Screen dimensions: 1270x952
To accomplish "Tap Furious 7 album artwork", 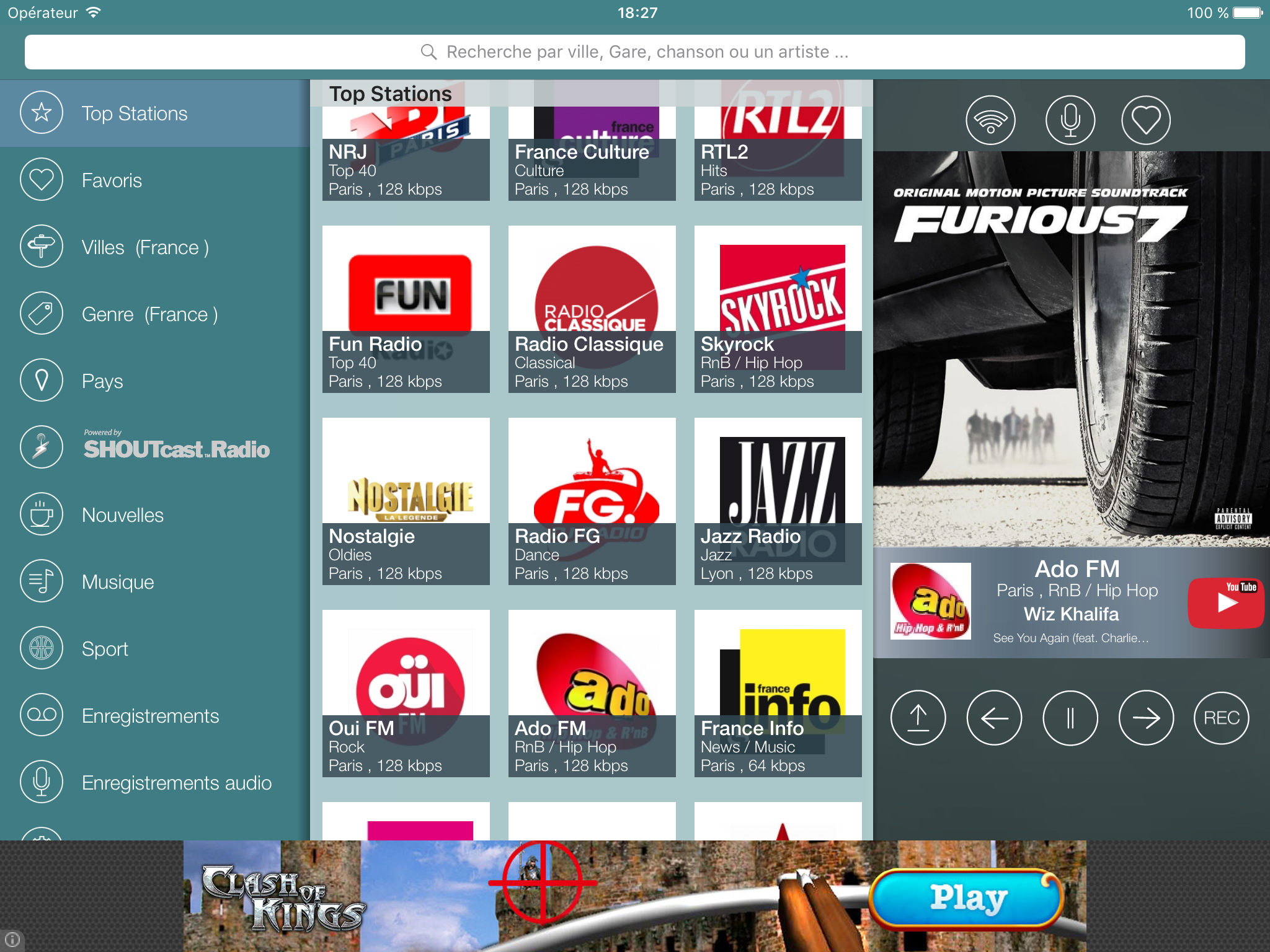I will (1072, 349).
